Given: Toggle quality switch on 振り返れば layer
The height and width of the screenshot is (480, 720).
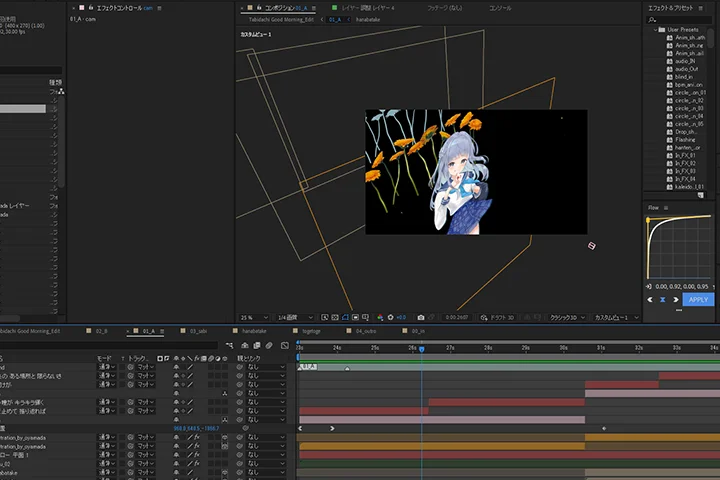Looking at the screenshot, I should (190, 411).
